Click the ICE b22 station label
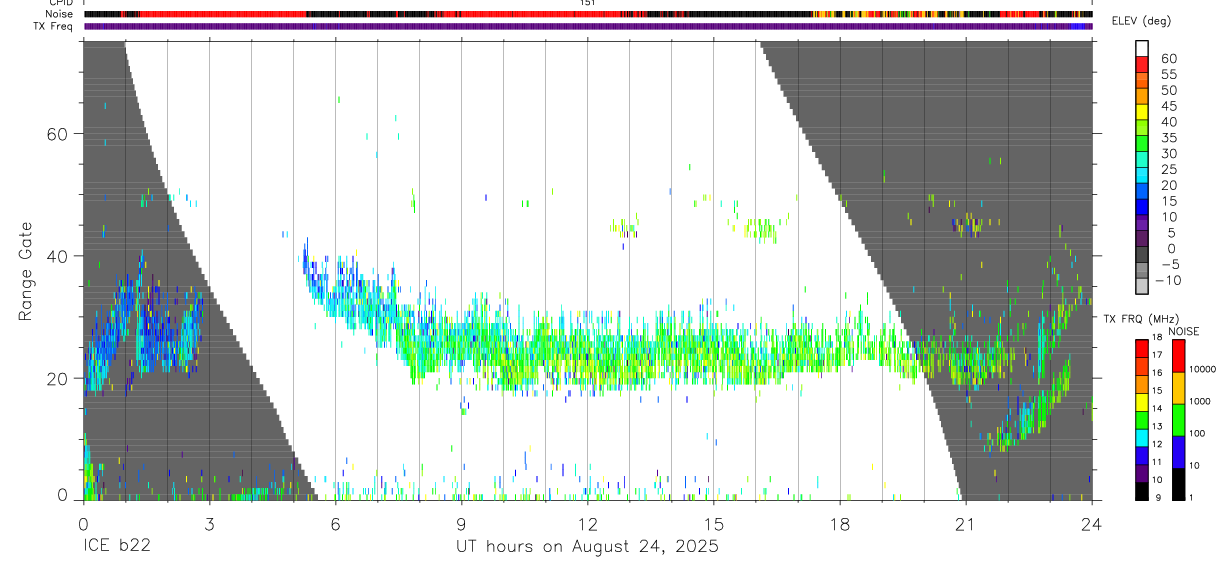 pos(115,547)
